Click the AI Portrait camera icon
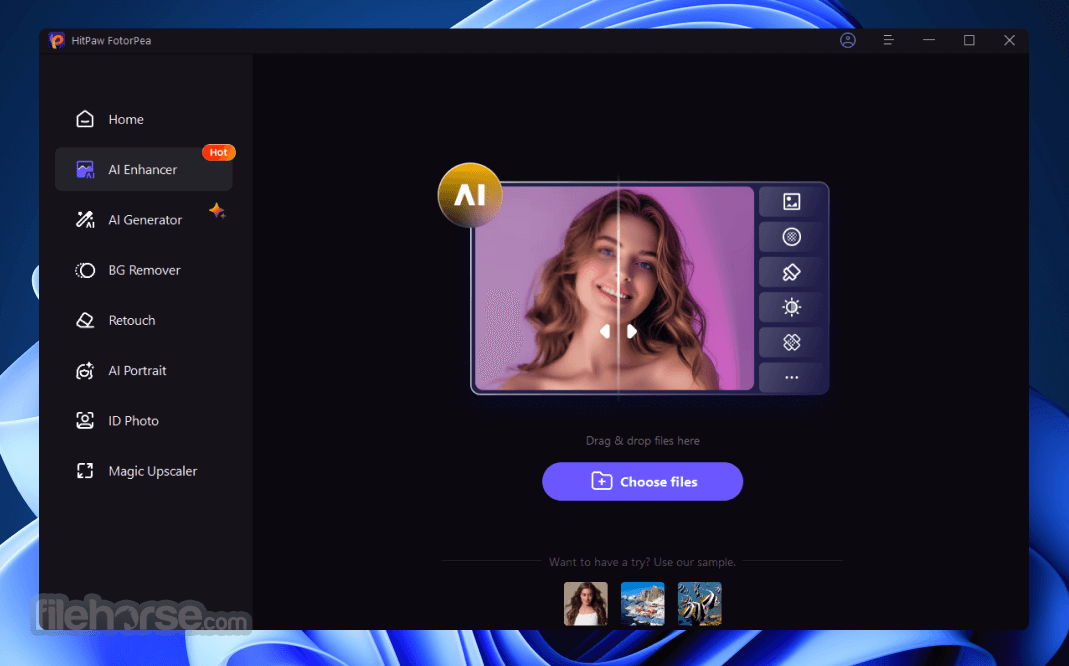Viewport: 1069px width, 666px height. 85,371
